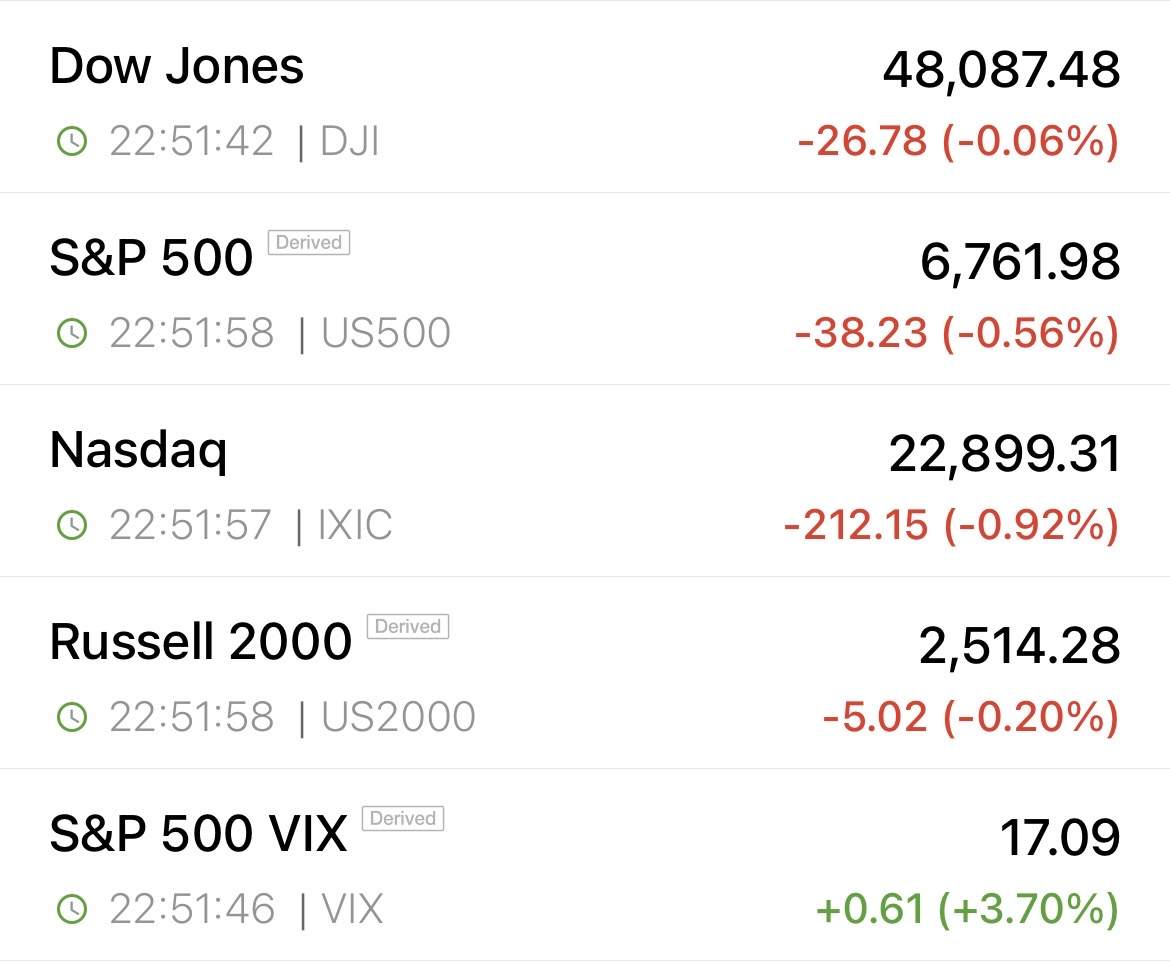Click the clock icon in Nasdaq row

point(72,525)
